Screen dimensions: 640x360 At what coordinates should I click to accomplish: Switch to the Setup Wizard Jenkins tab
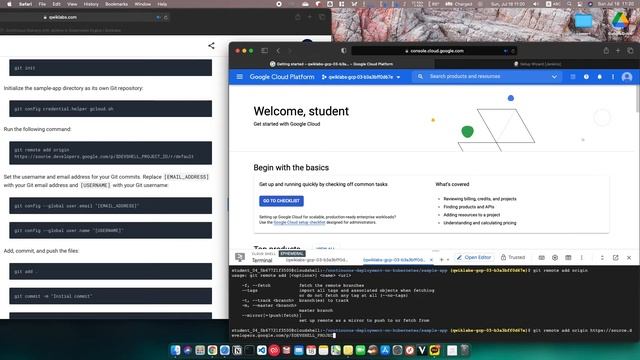point(537,64)
